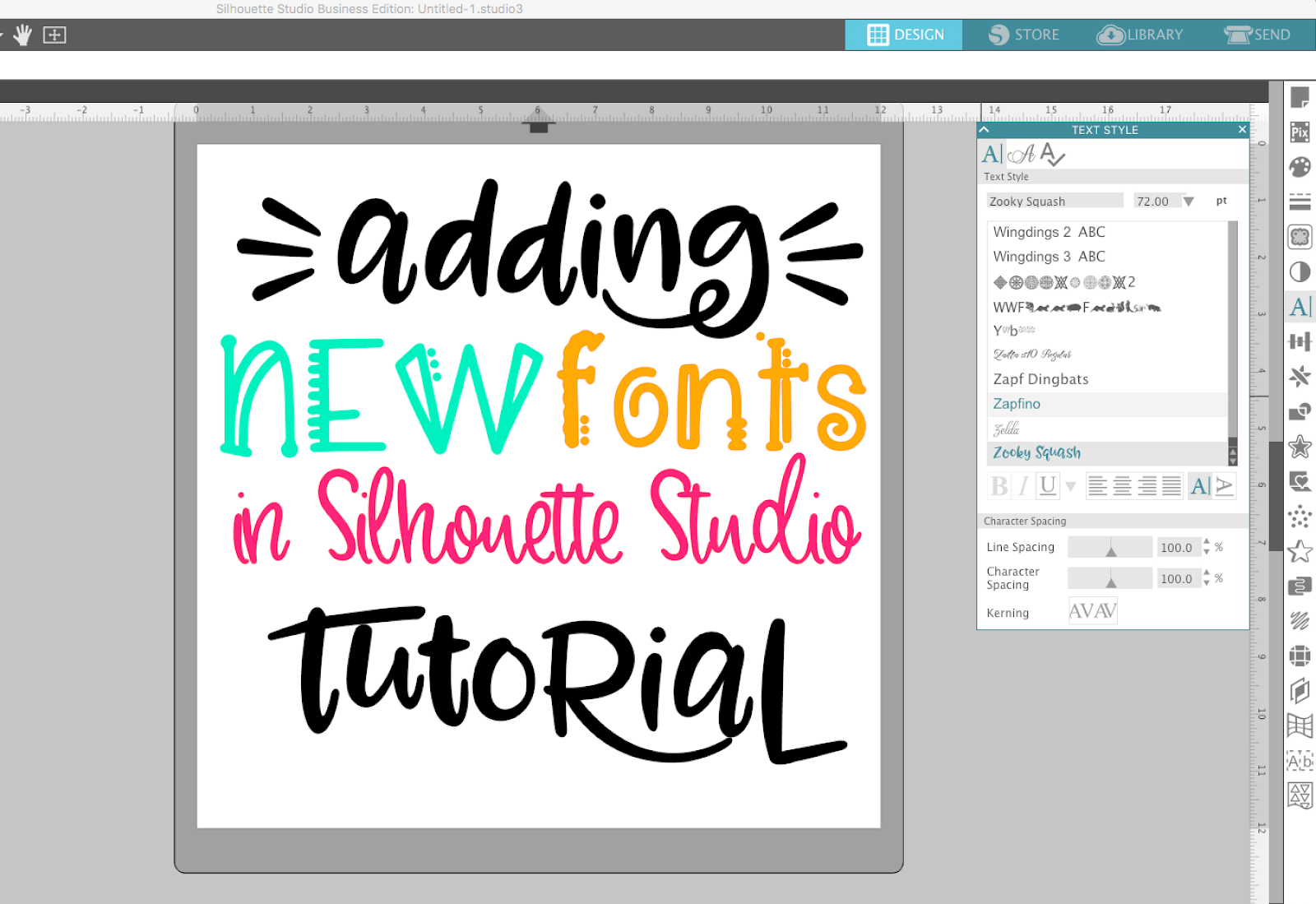This screenshot has height=904, width=1316.
Task: Open the font size dropdown arrow
Action: 1189,202
